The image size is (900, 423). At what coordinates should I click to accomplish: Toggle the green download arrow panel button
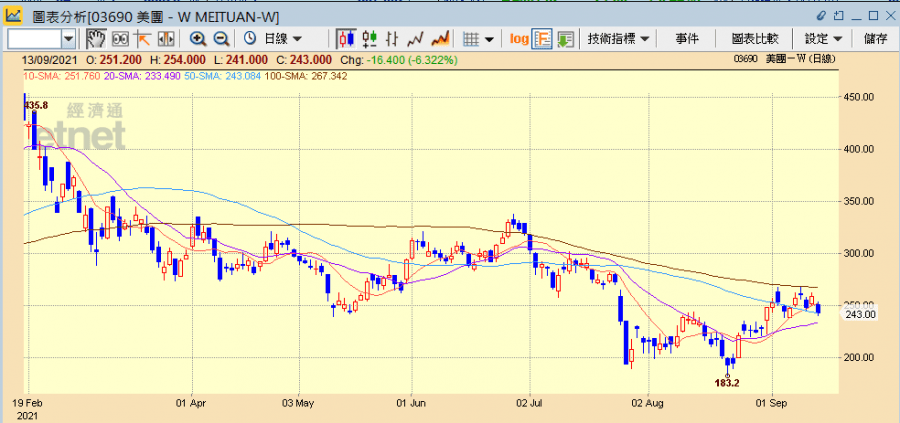[566, 39]
